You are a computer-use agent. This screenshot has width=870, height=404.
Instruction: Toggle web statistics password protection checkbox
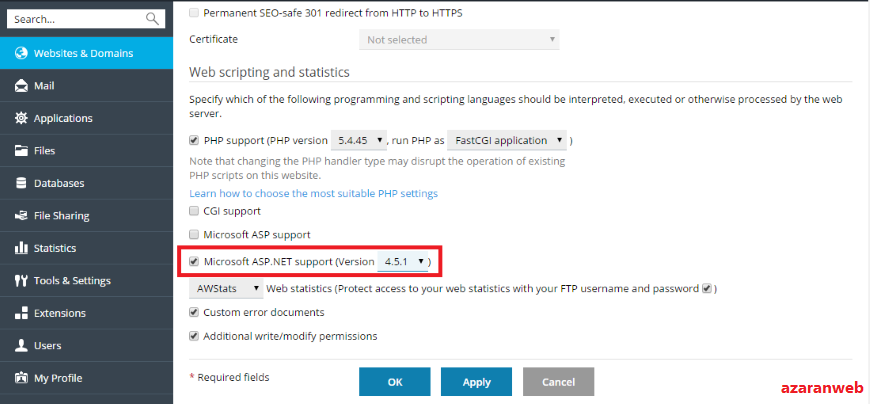[x=706, y=289]
